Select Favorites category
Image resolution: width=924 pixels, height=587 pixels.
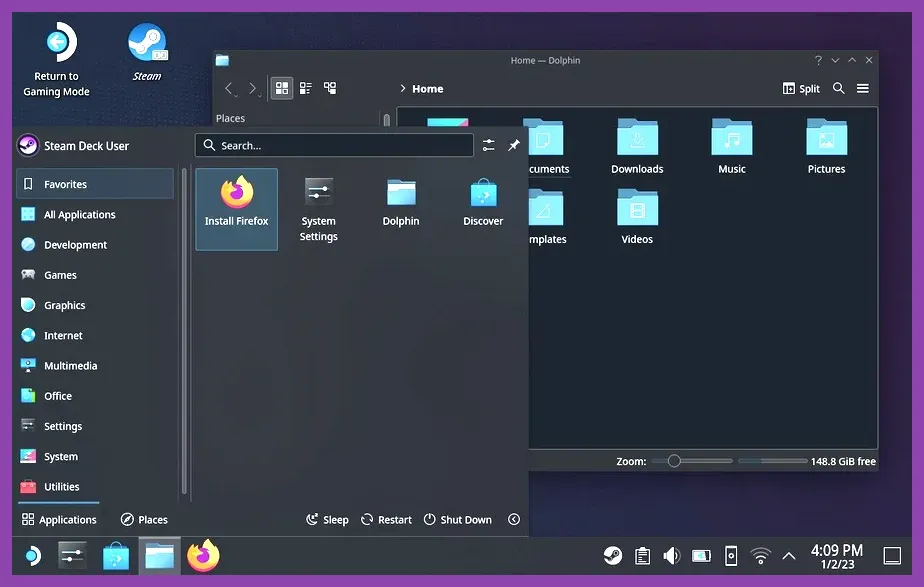95,184
